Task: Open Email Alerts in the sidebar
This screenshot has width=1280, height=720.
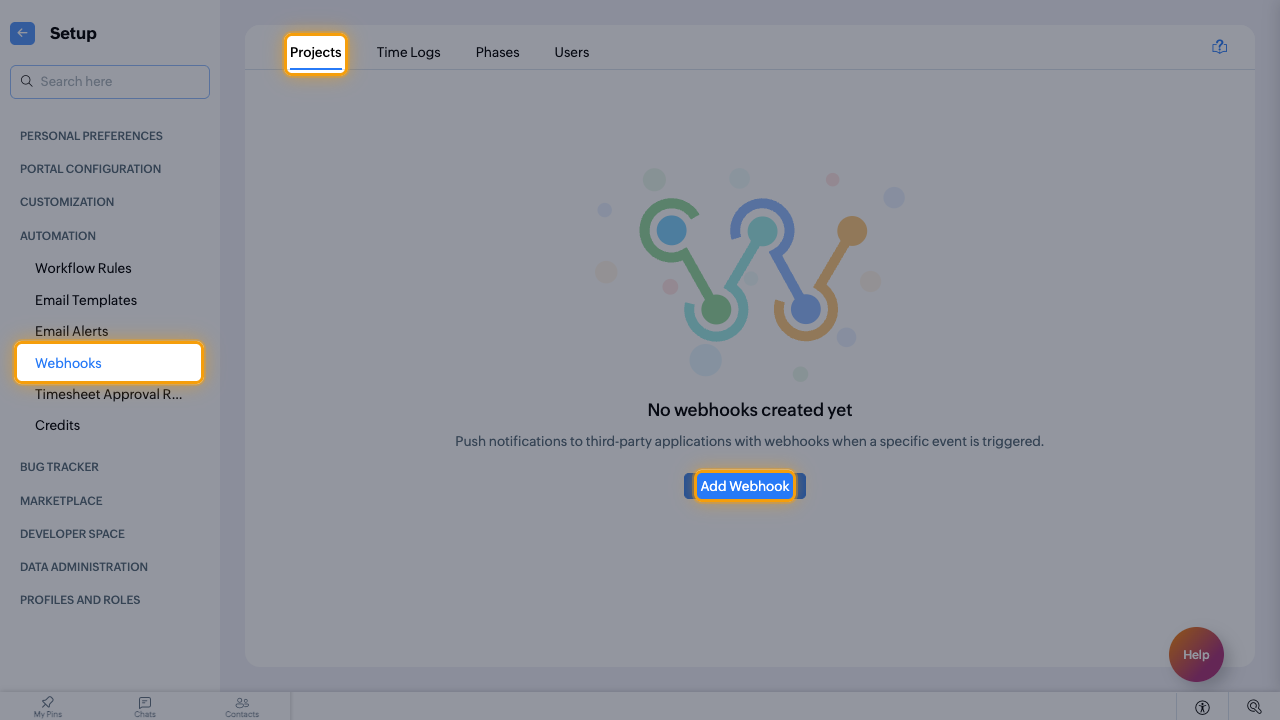Action: point(72,331)
